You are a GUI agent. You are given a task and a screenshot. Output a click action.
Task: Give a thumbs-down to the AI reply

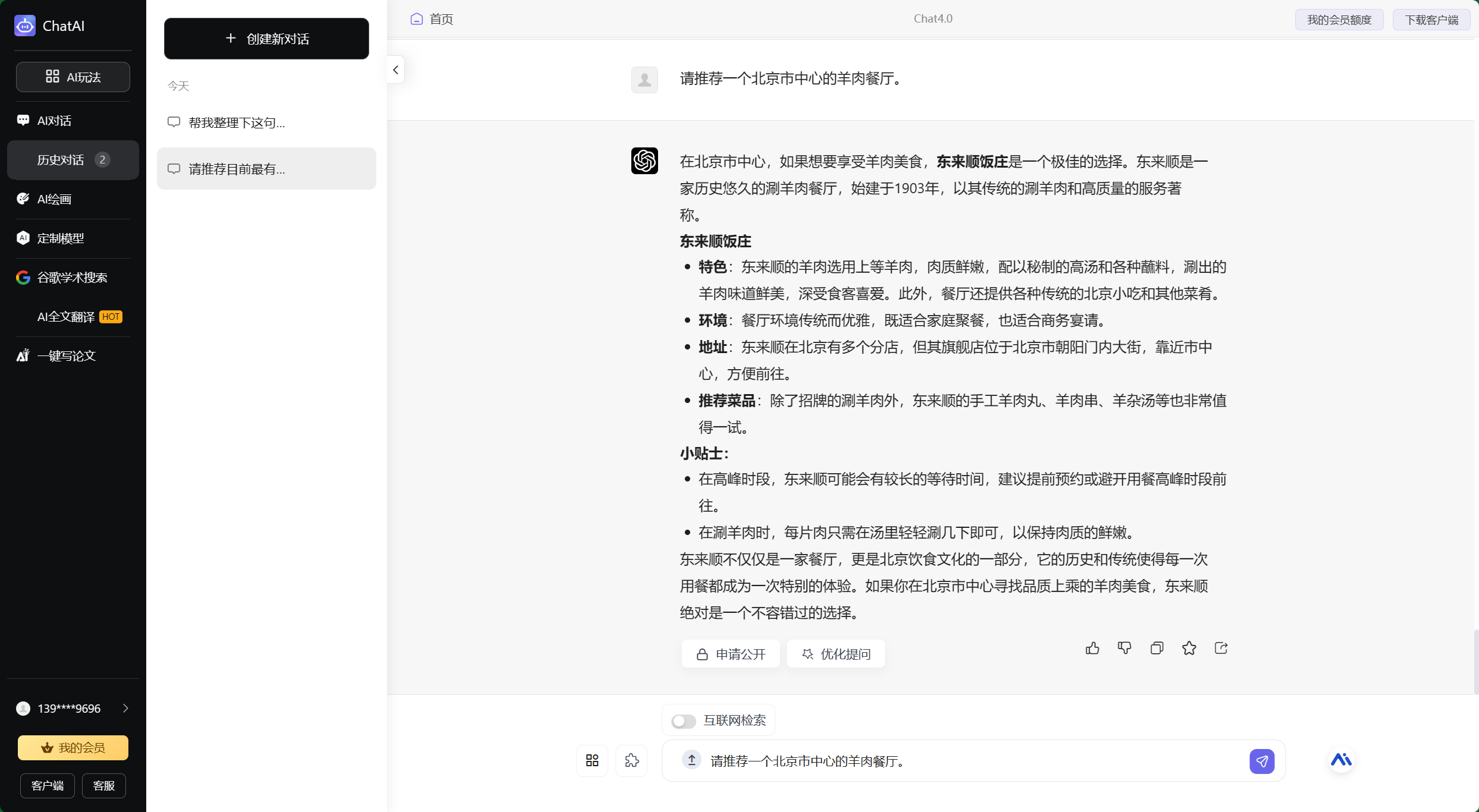(x=1124, y=648)
